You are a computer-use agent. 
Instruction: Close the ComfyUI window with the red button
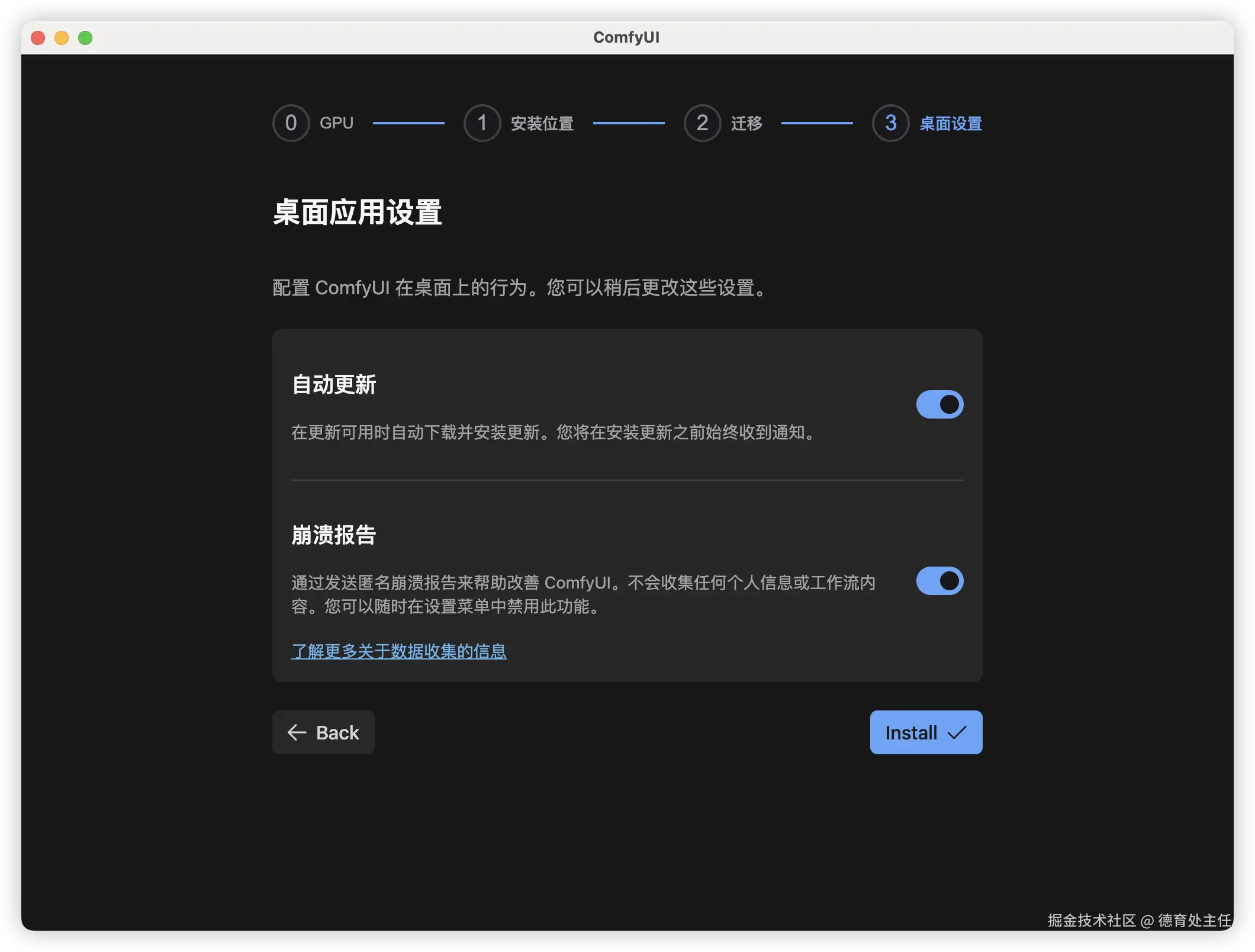38,38
